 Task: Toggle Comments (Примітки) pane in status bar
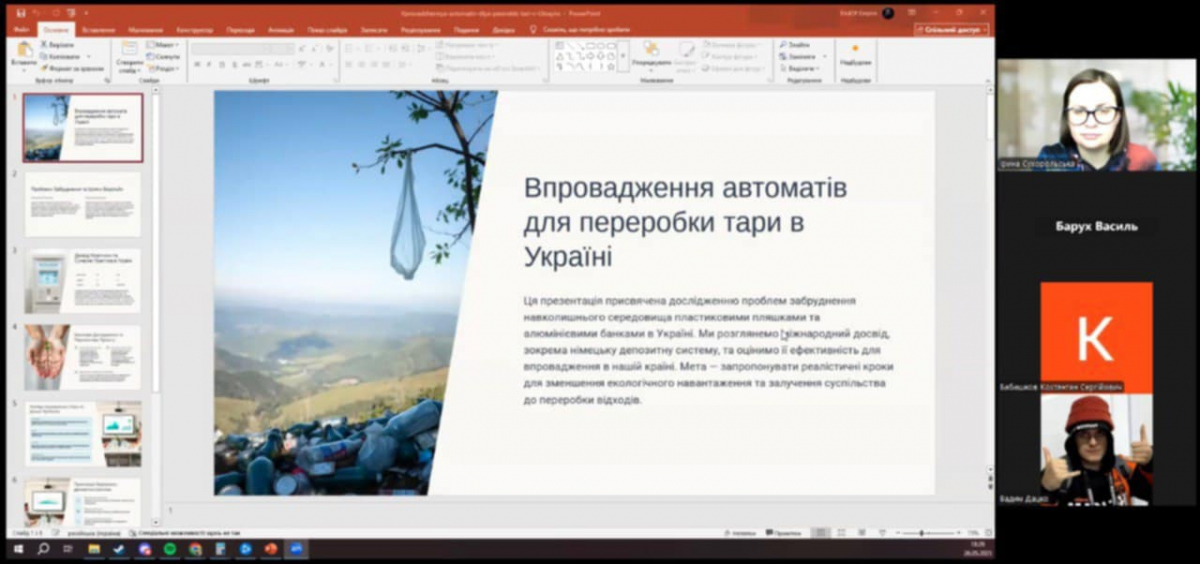784,533
